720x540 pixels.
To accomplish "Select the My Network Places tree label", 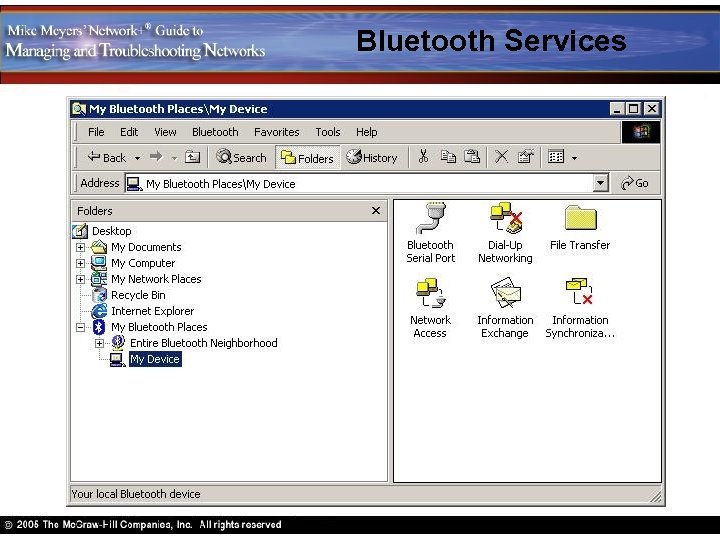I will pyautogui.click(x=156, y=279).
